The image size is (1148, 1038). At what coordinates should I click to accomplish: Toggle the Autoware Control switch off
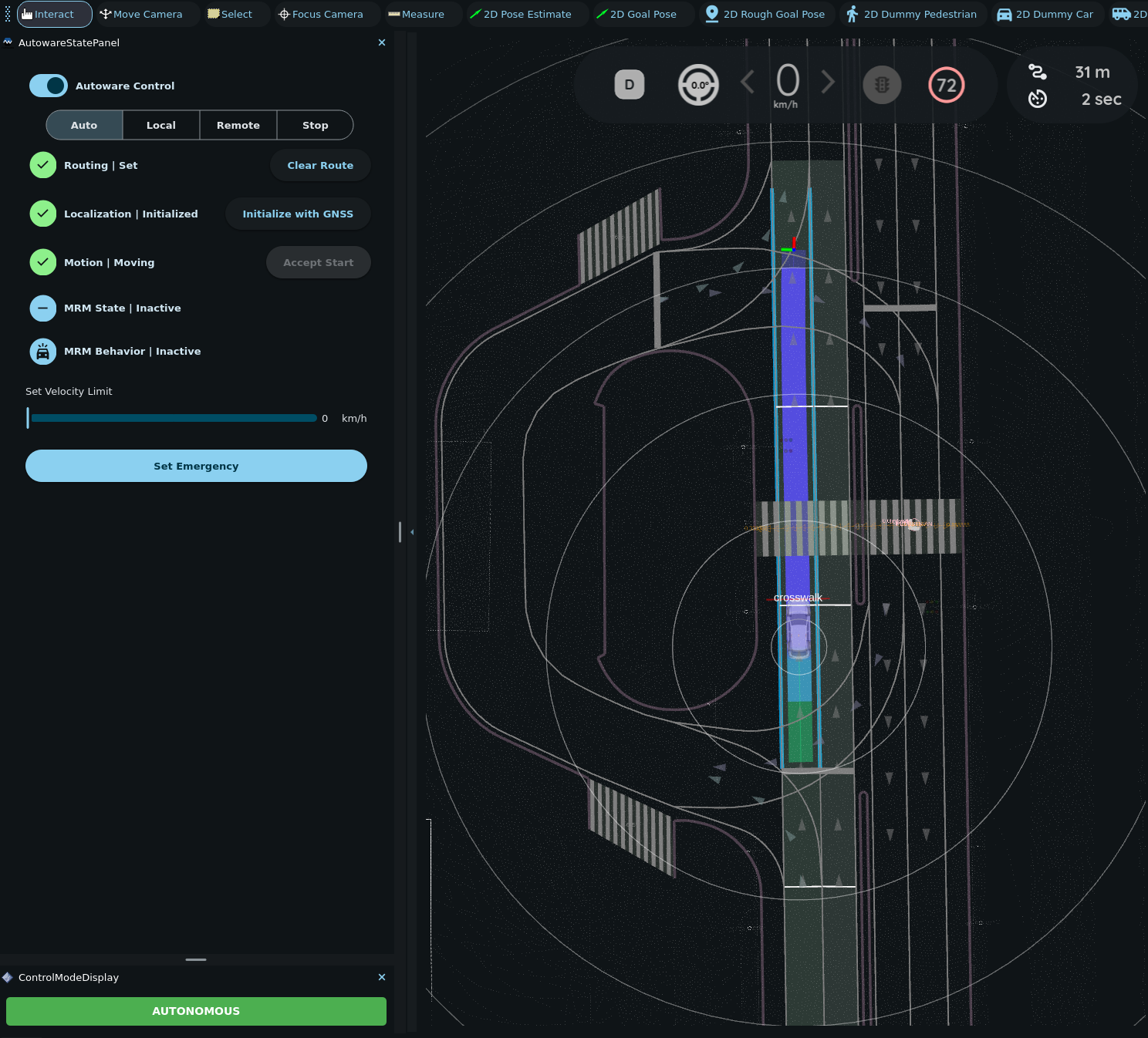tap(49, 86)
